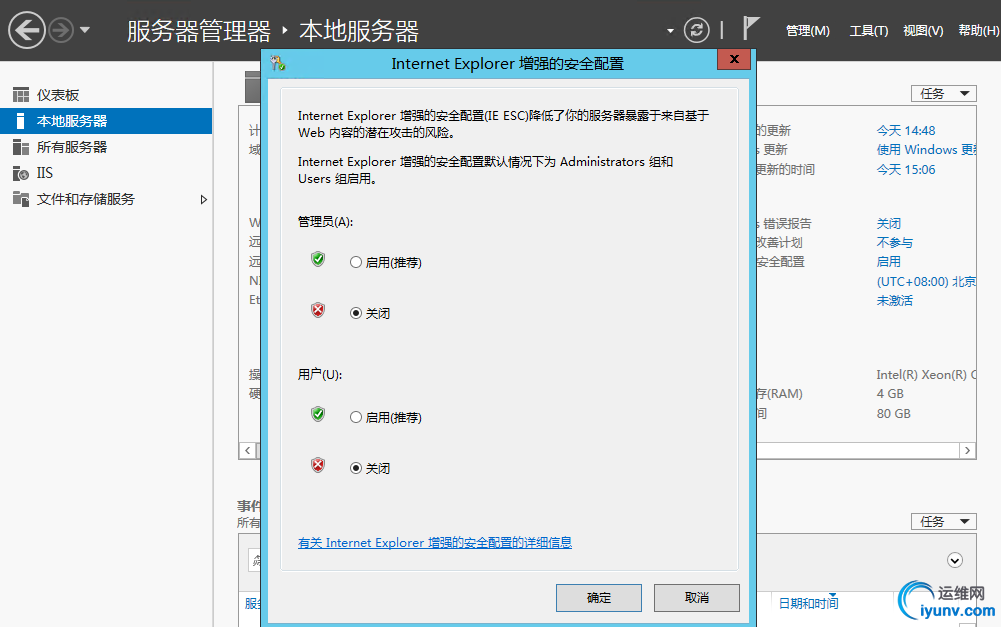Click the 本地服务器 icon in sidebar
Screen dimensions: 1001x627
(21, 121)
